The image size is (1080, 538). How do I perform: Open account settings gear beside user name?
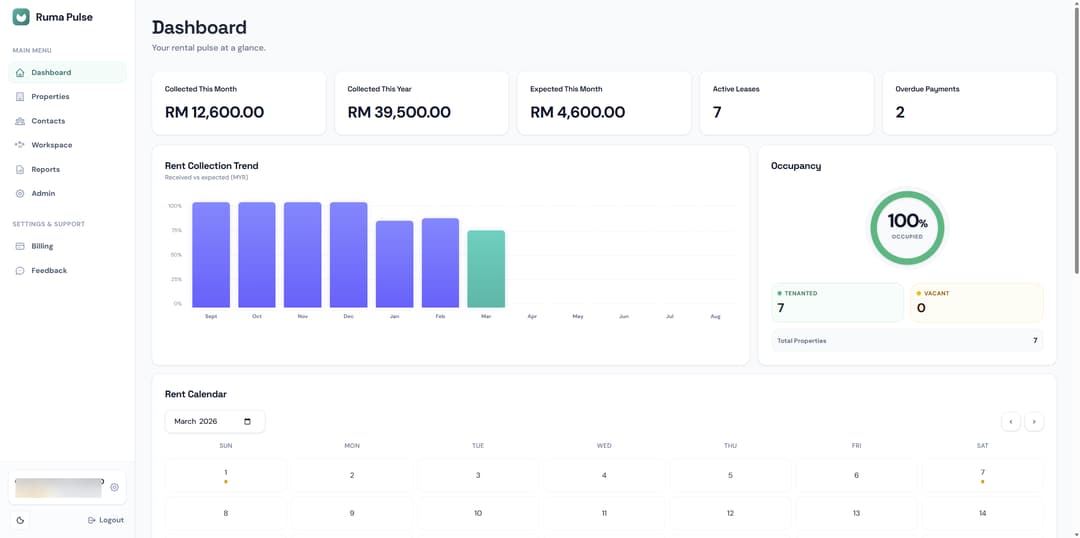[114, 487]
